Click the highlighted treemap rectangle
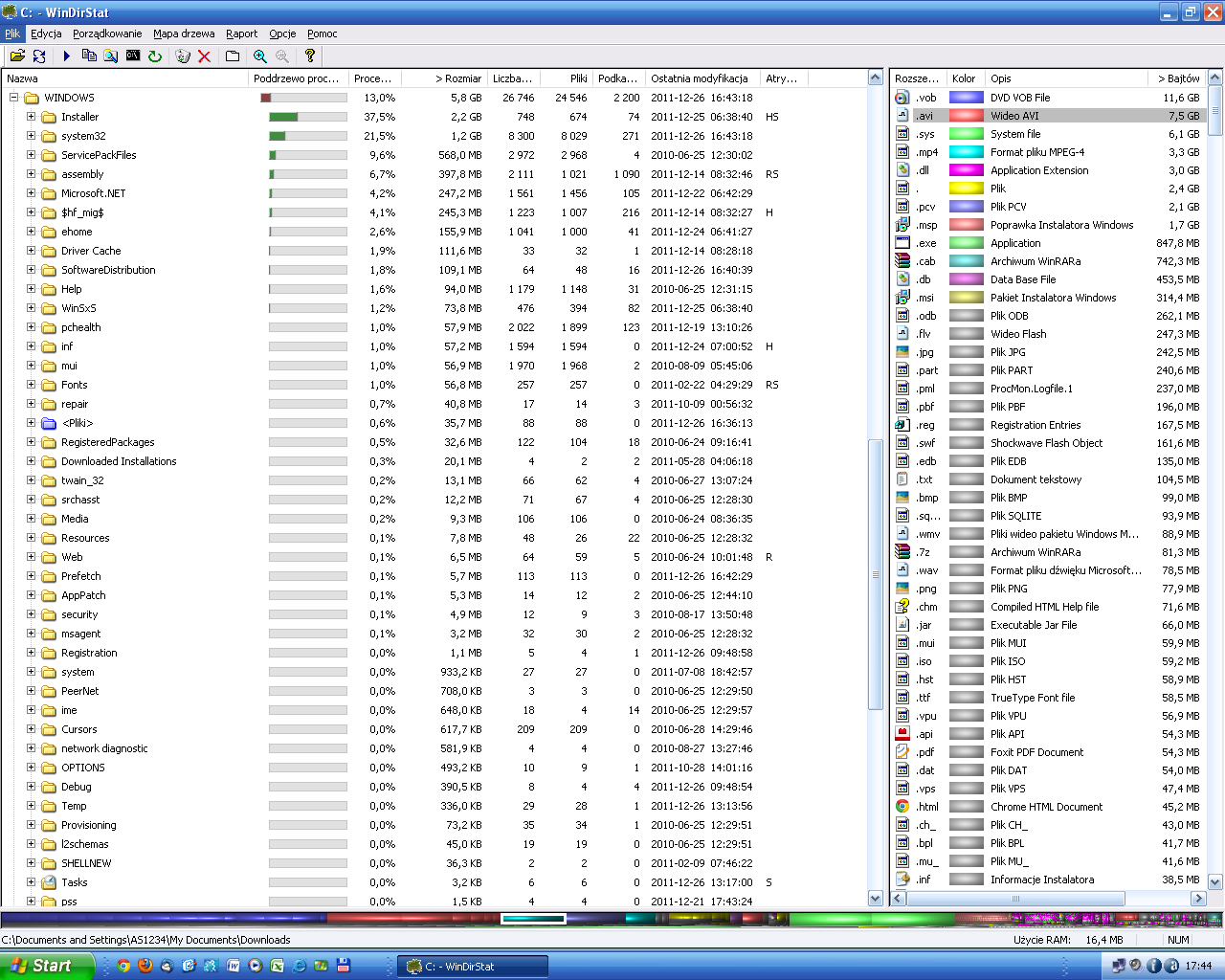The height and width of the screenshot is (980, 1225). point(533,919)
